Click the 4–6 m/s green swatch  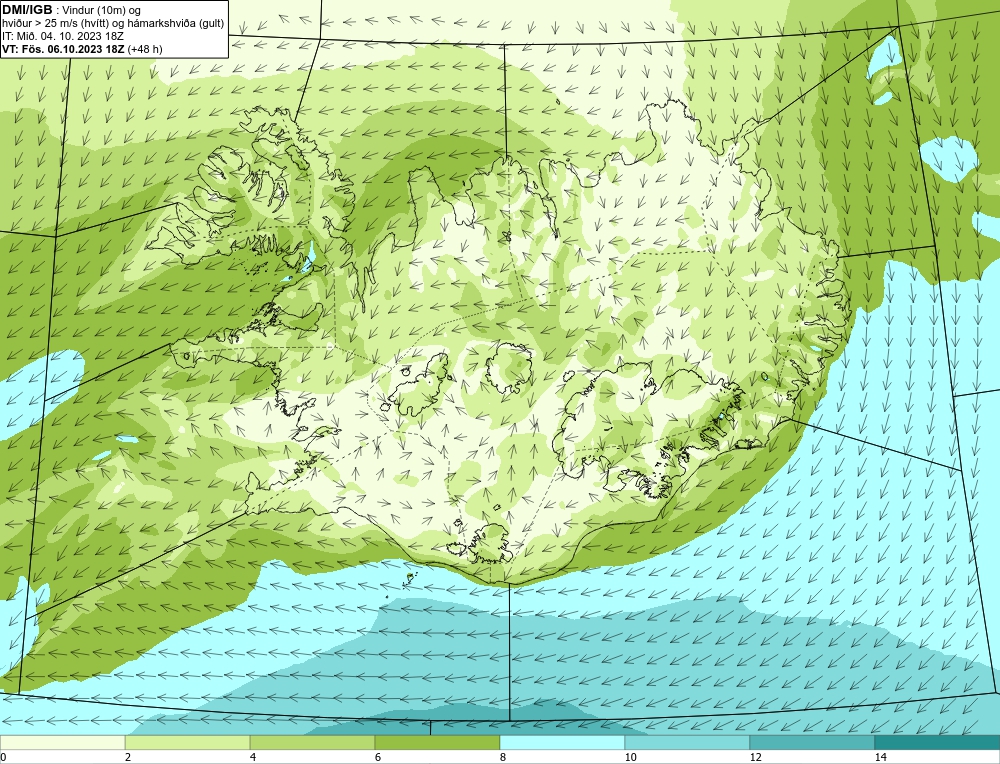click(x=312, y=742)
